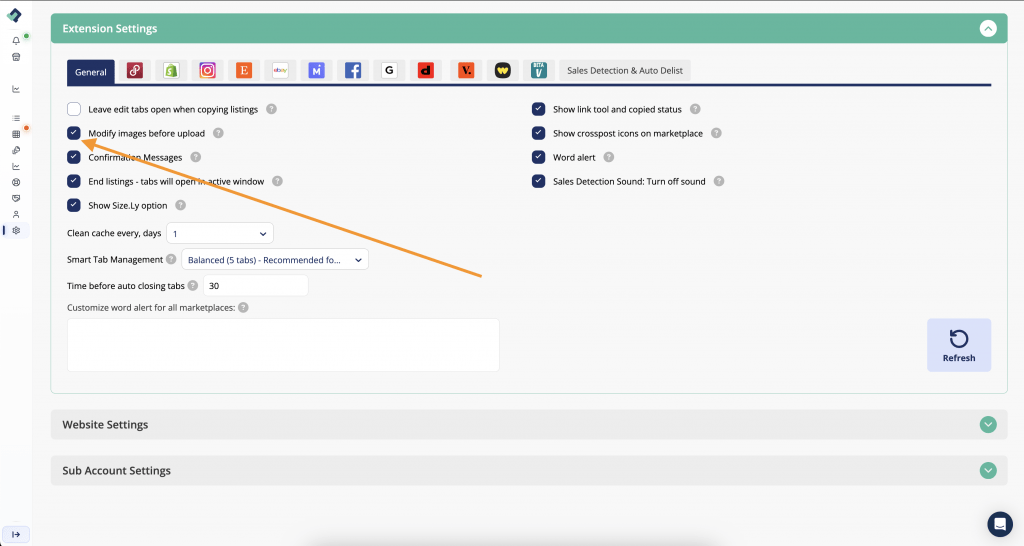Click the Extension Settings header text
Screen dimensions: 1024x546
[110, 29]
